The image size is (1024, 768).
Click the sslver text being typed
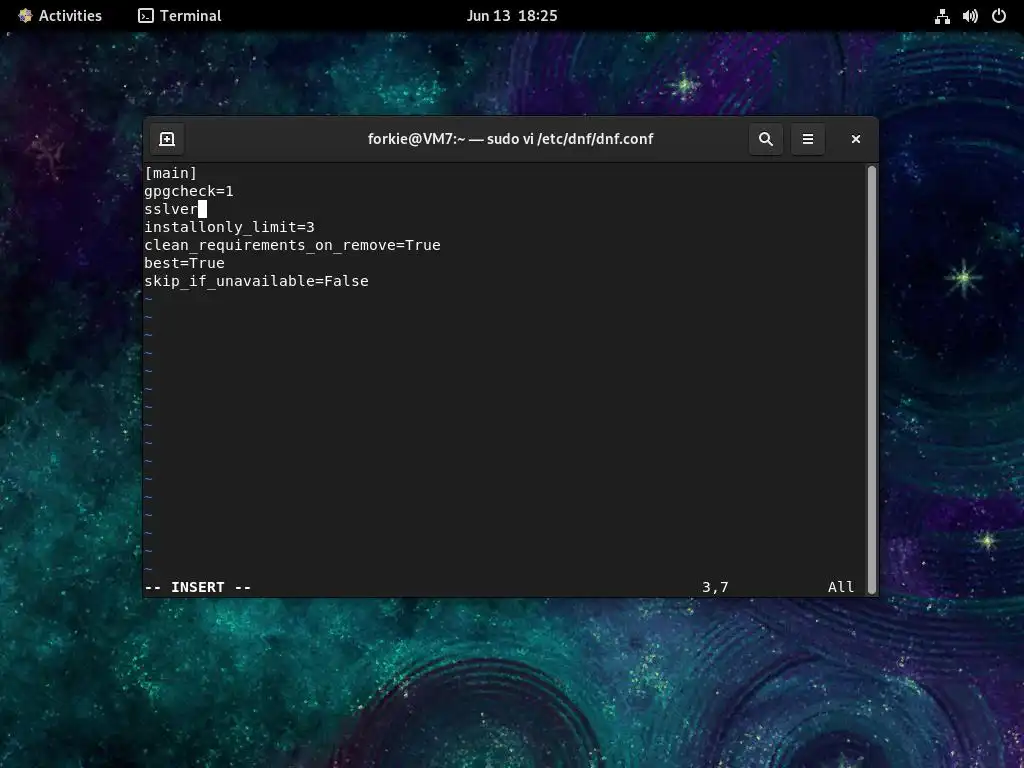(x=170, y=209)
